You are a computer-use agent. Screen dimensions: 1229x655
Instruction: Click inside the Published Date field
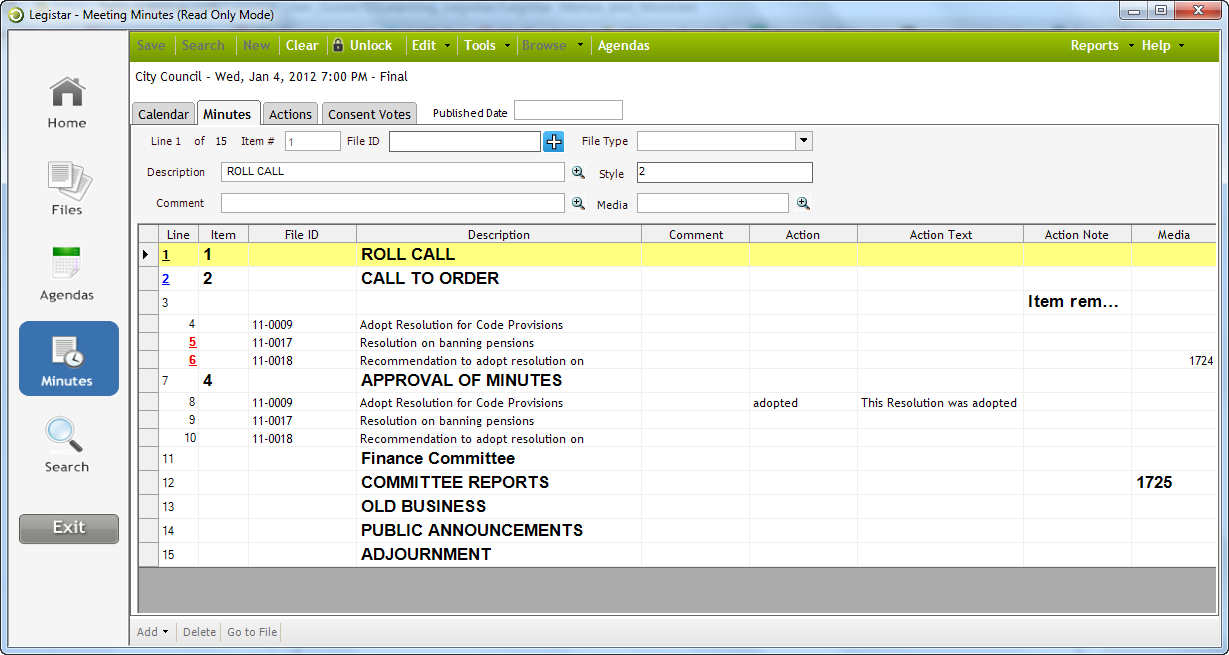click(x=568, y=110)
